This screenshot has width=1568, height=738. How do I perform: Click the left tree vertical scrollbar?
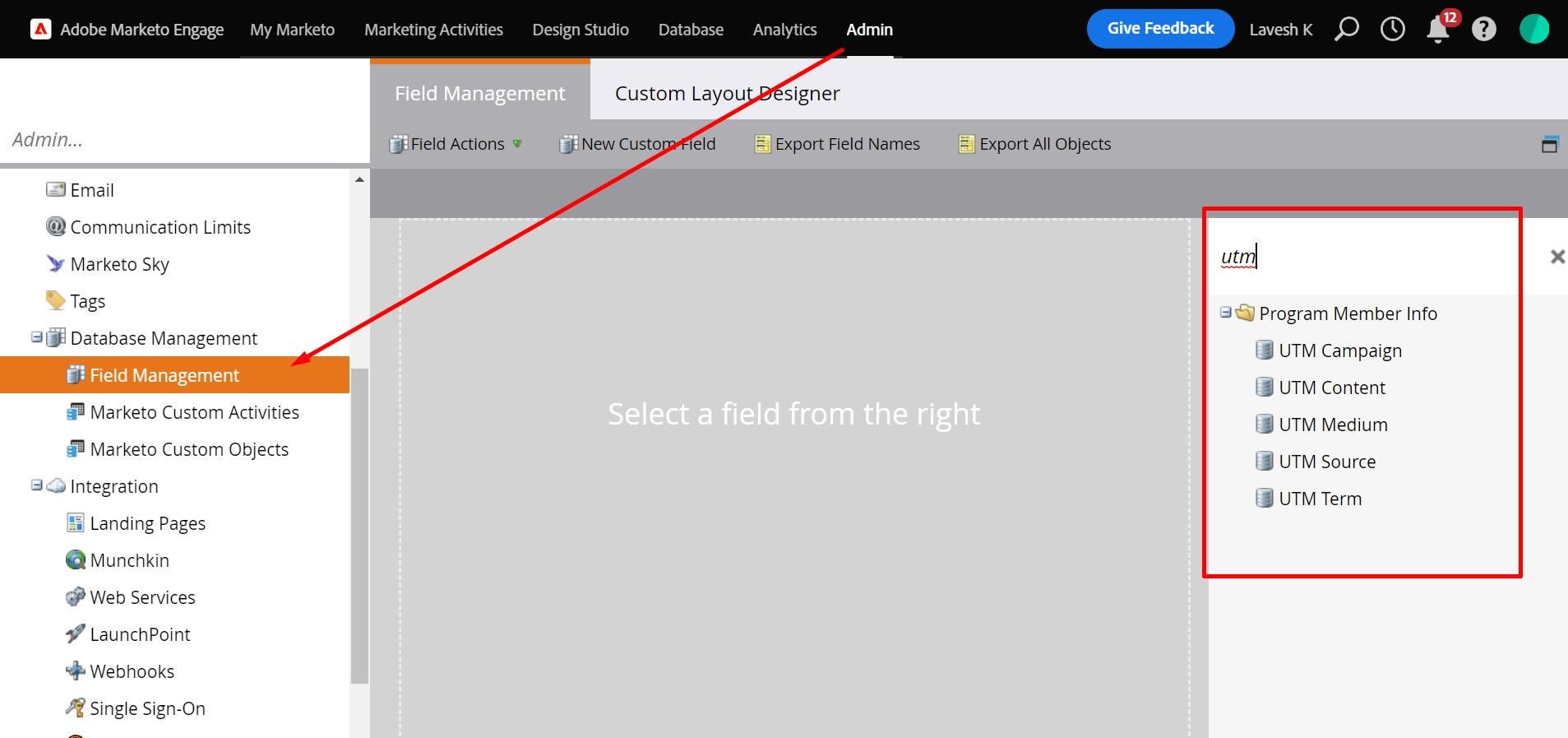(359, 525)
